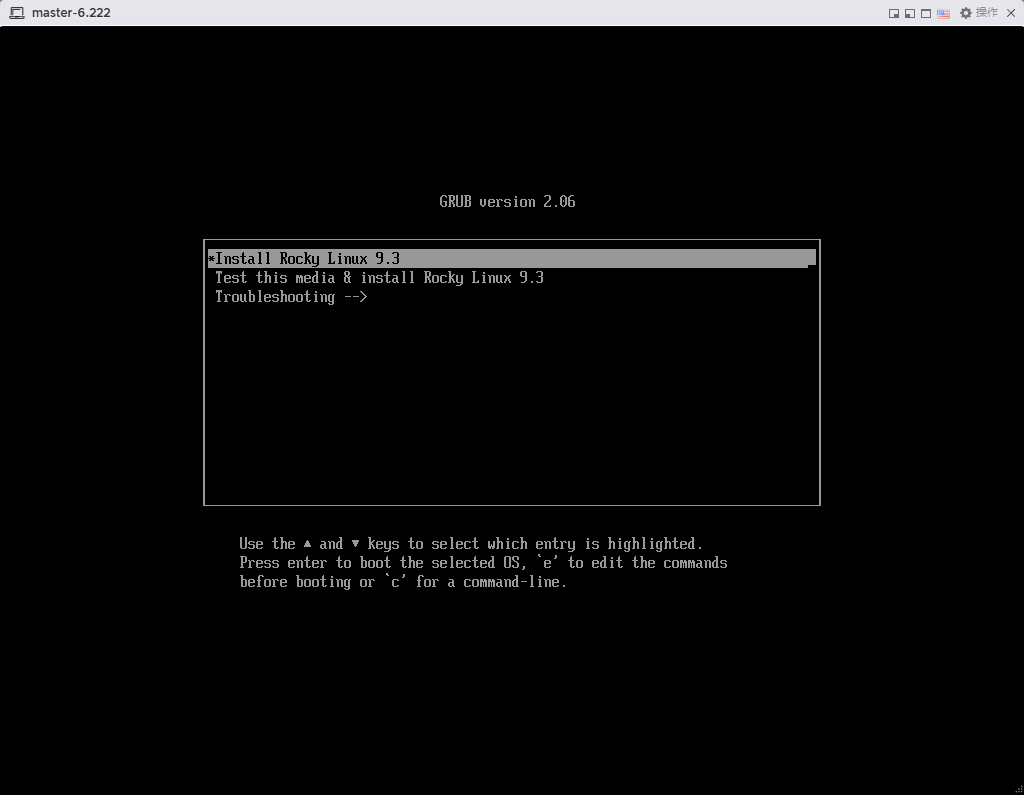Click the US flag keyboard layout icon
Screen dimensions: 1024x795
click(943, 13)
